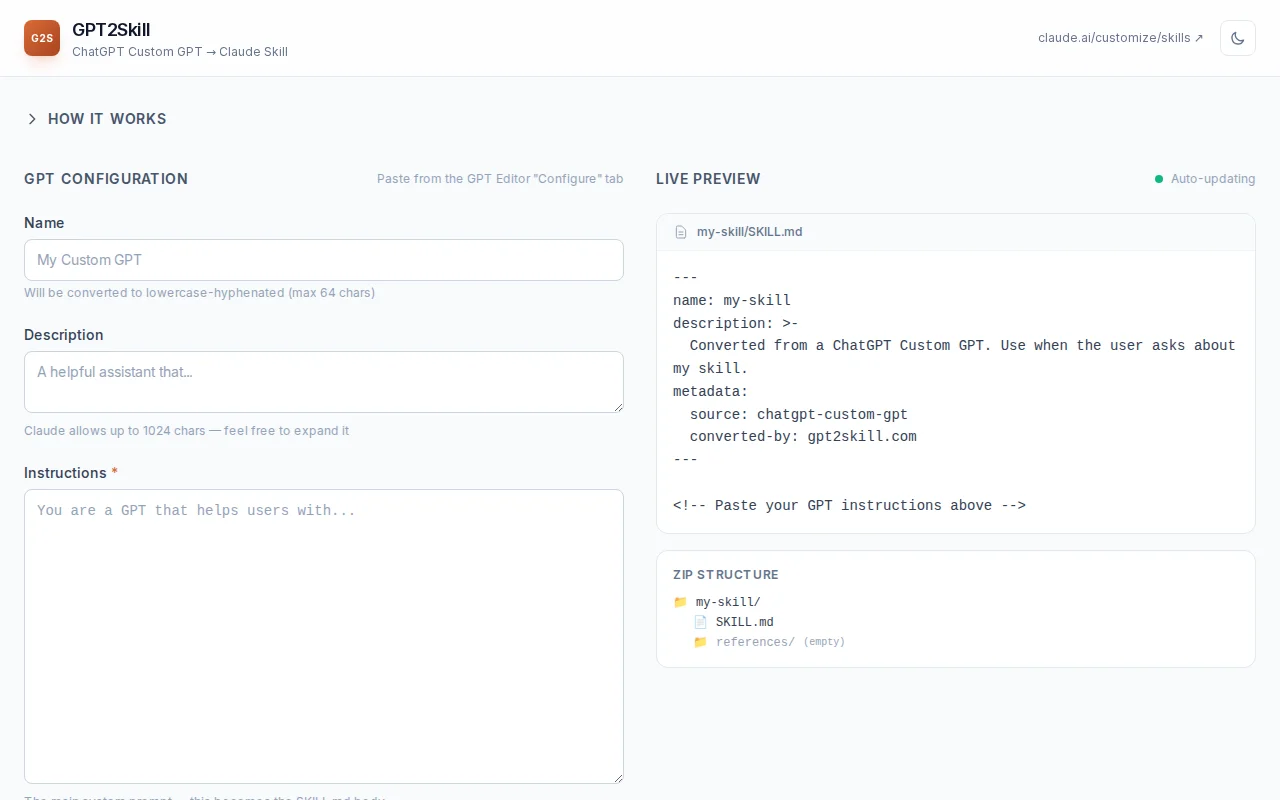Click the Auto-updating status label
This screenshot has width=1280, height=800.
[1213, 179]
